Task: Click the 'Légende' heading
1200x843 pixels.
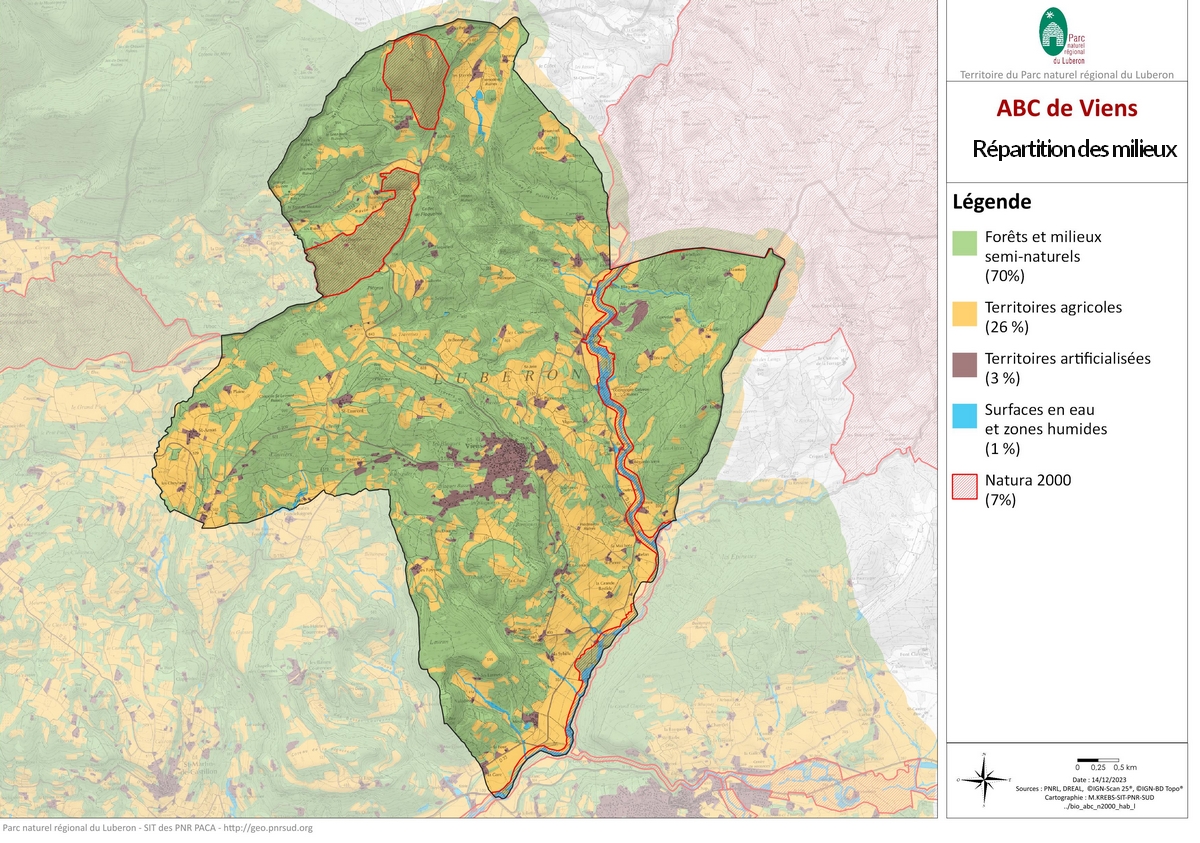Action: pos(992,201)
